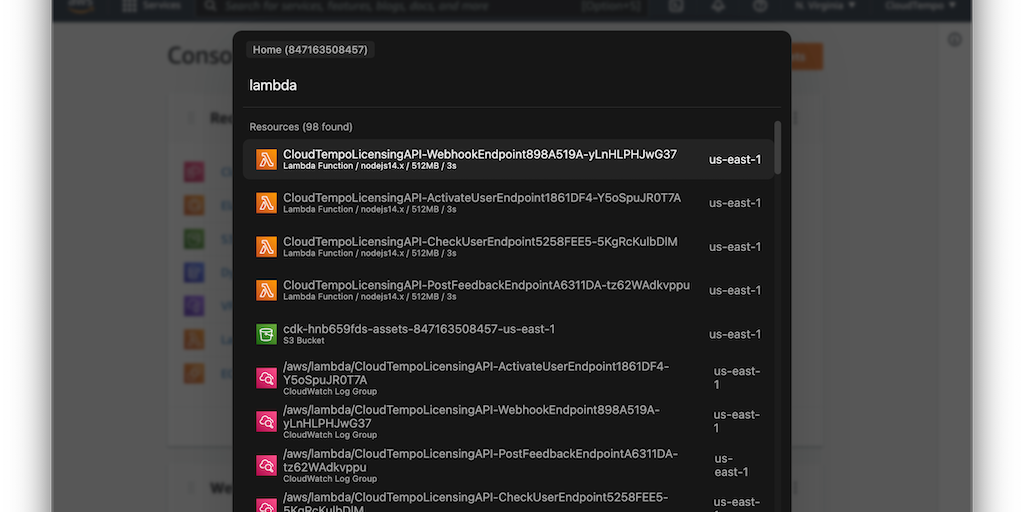Click the Lambda icon for WebhookEndpoint898A519A function
1024x512 pixels.
pos(266,159)
